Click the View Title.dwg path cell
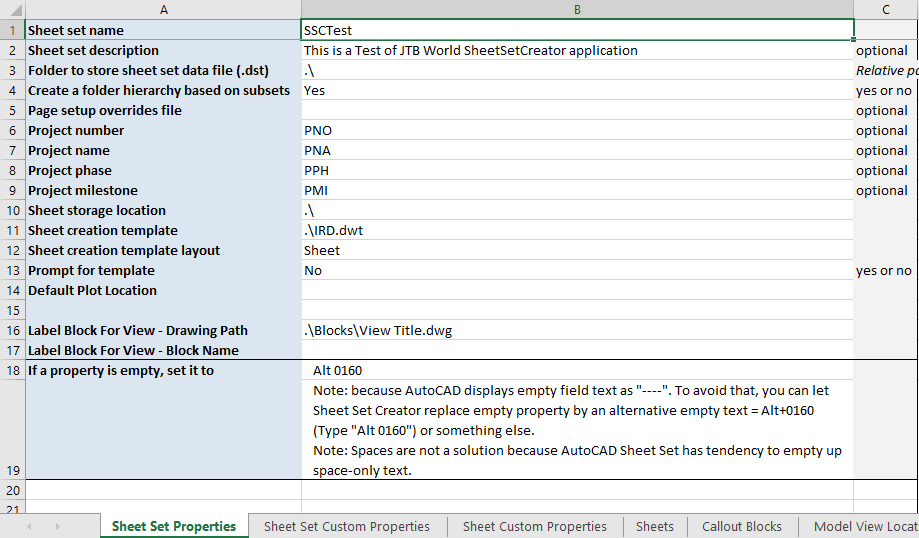The image size is (919, 538). 577,330
